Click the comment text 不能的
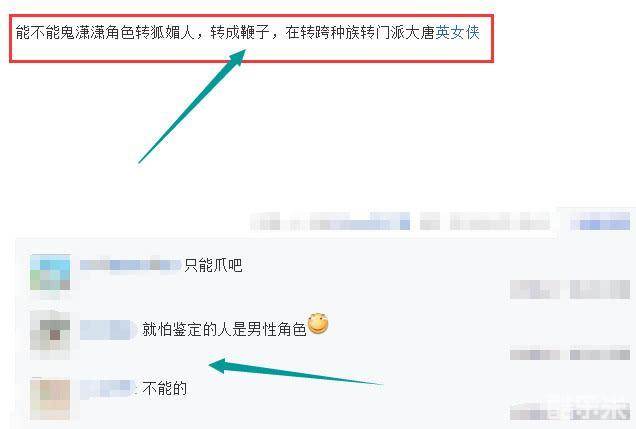The image size is (636, 429). pos(164,388)
